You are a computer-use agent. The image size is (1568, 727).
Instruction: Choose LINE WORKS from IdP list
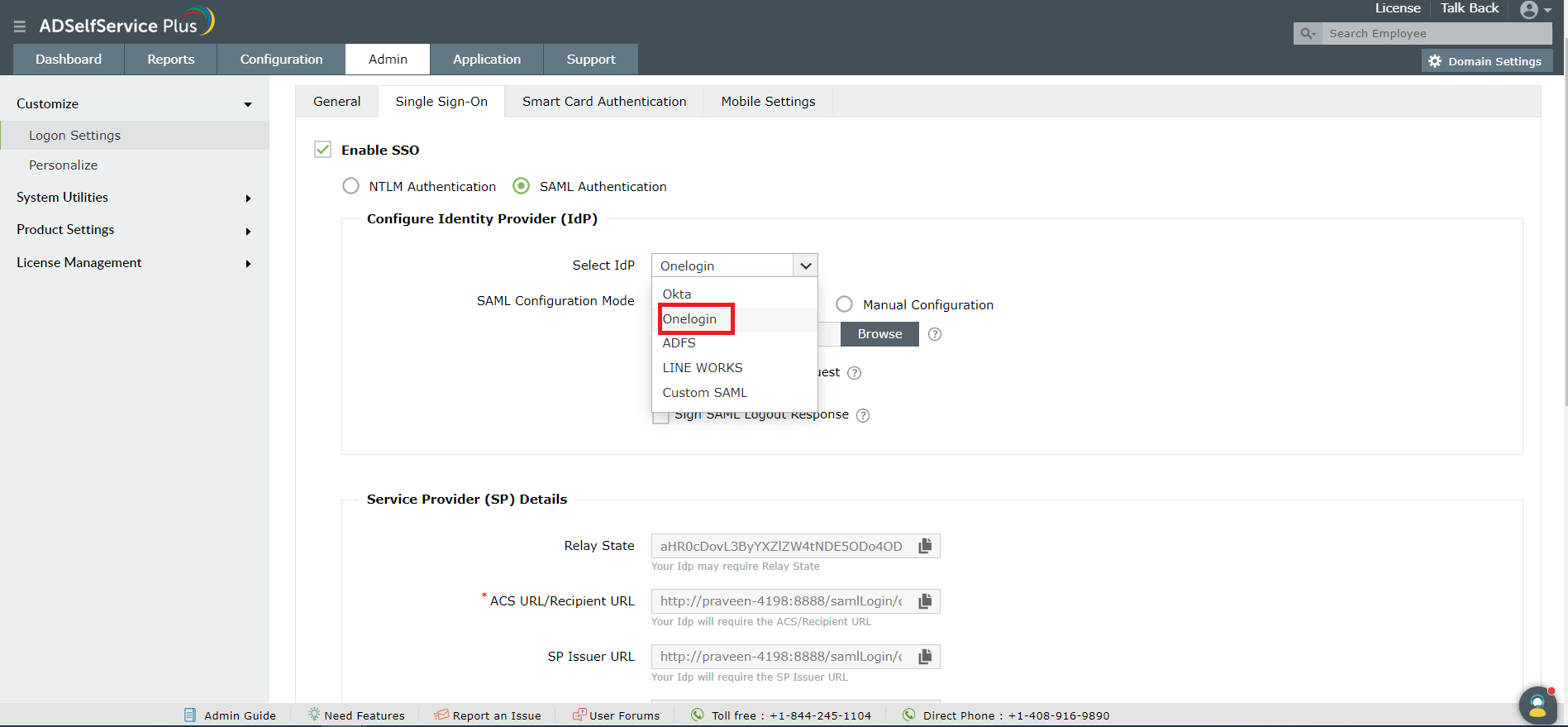point(735,368)
